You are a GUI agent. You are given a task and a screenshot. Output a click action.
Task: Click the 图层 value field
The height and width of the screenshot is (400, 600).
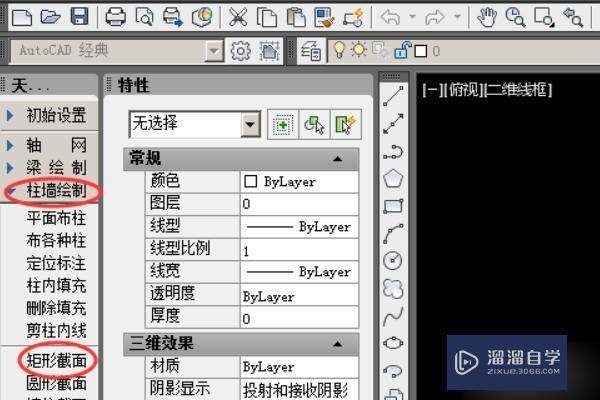(299, 204)
